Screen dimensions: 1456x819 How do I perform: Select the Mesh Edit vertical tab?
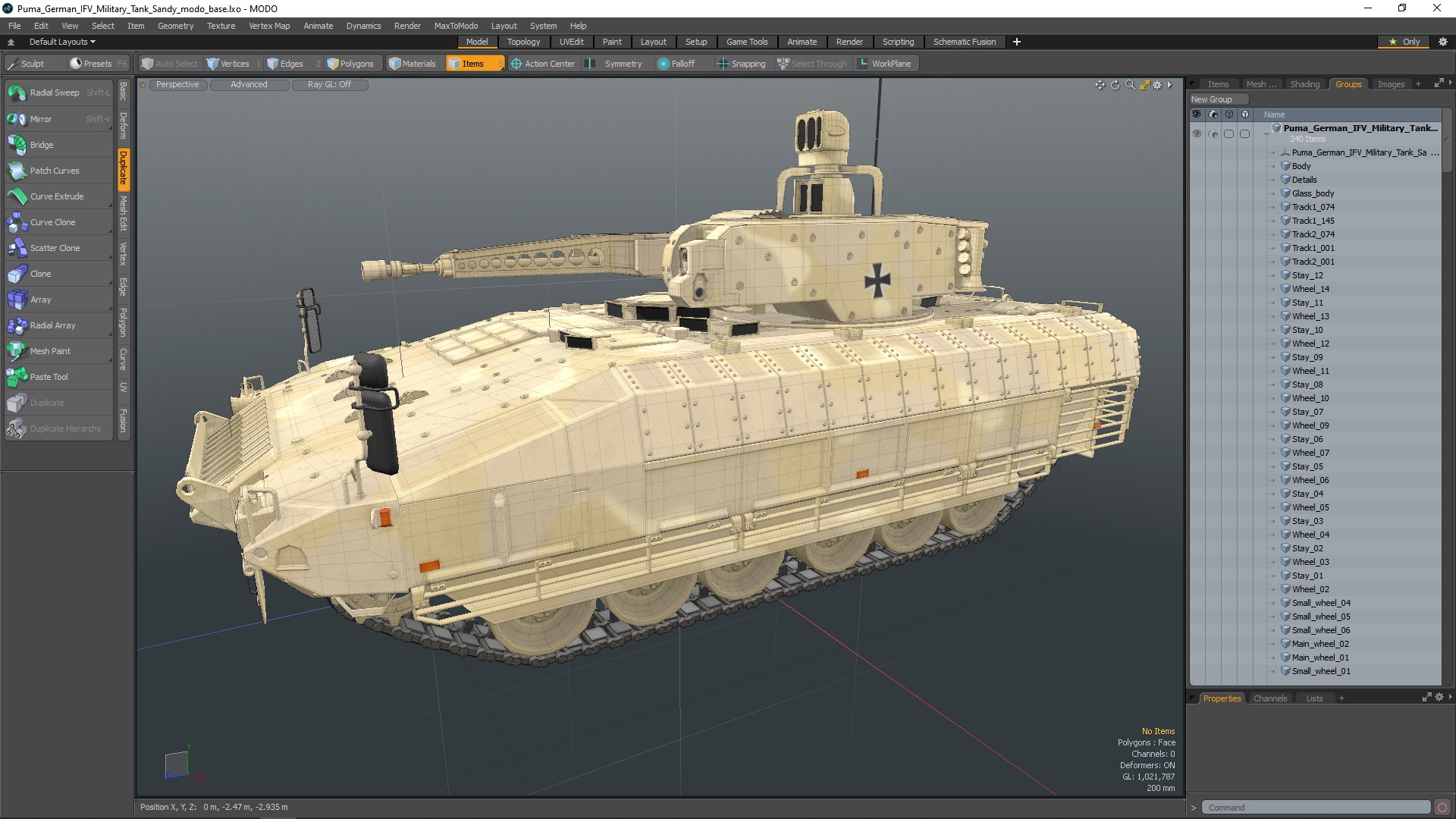(x=123, y=213)
